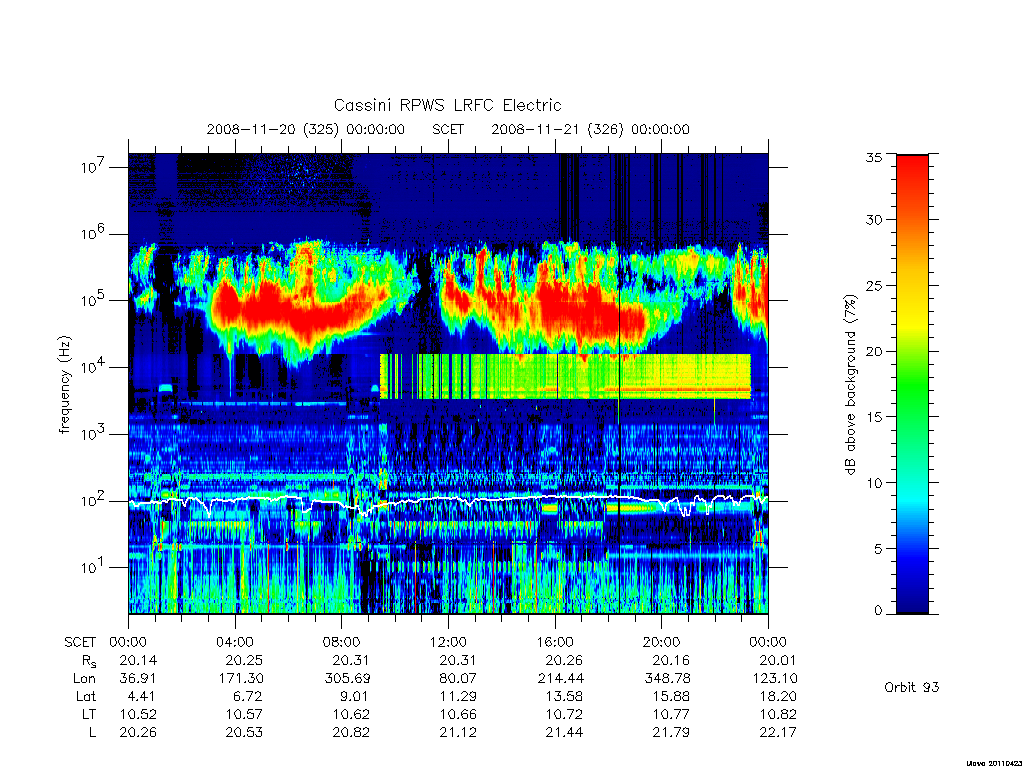Click the 'Uiowa 20110423' stamp at bottom right
The width and height of the screenshot is (1024, 768).
click(994, 763)
